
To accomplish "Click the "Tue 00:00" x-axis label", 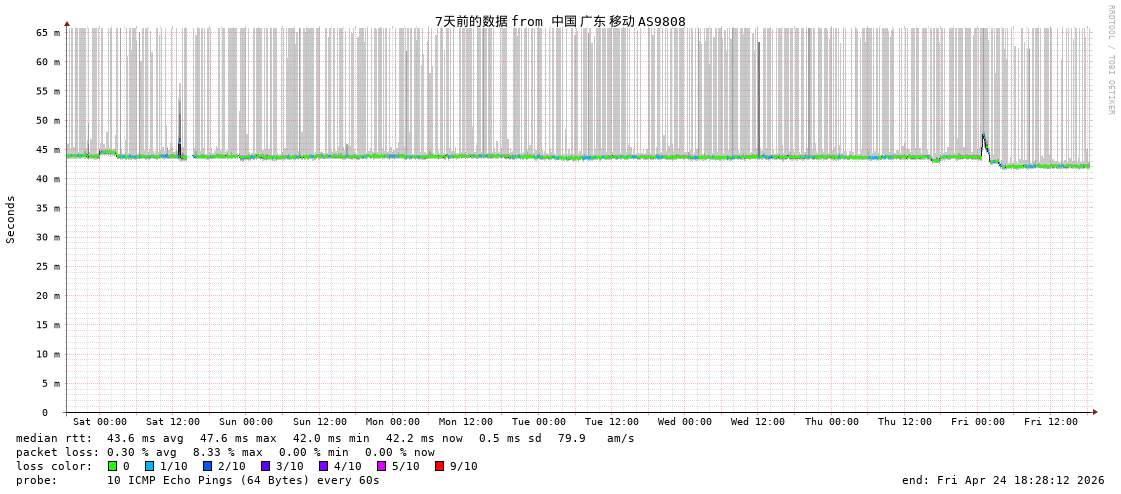I will (x=539, y=422).
